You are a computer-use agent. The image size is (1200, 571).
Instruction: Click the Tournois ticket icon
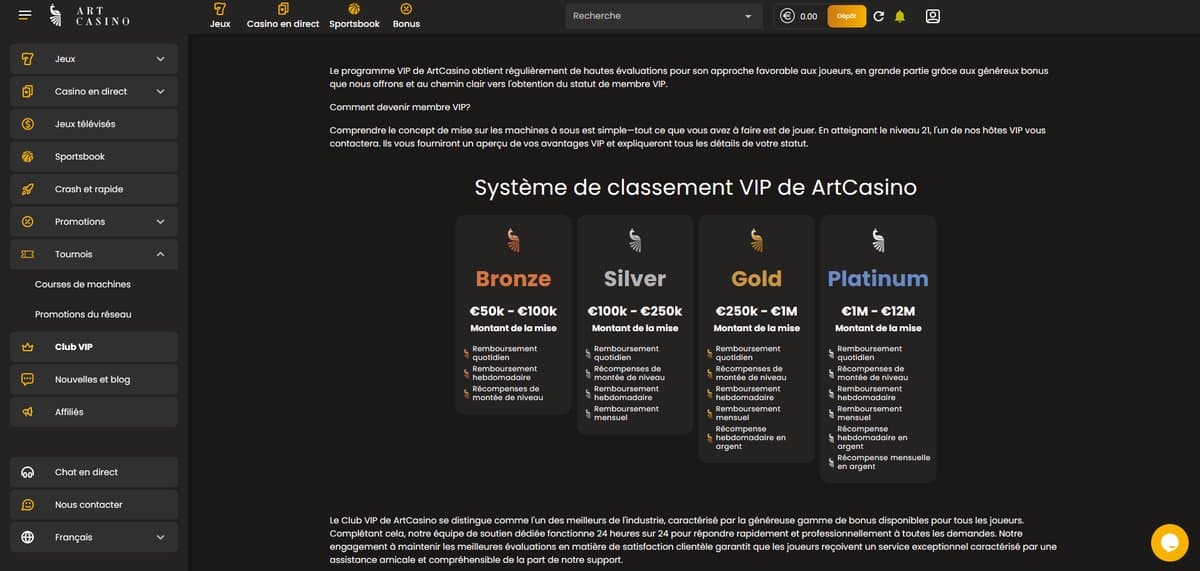pos(28,254)
